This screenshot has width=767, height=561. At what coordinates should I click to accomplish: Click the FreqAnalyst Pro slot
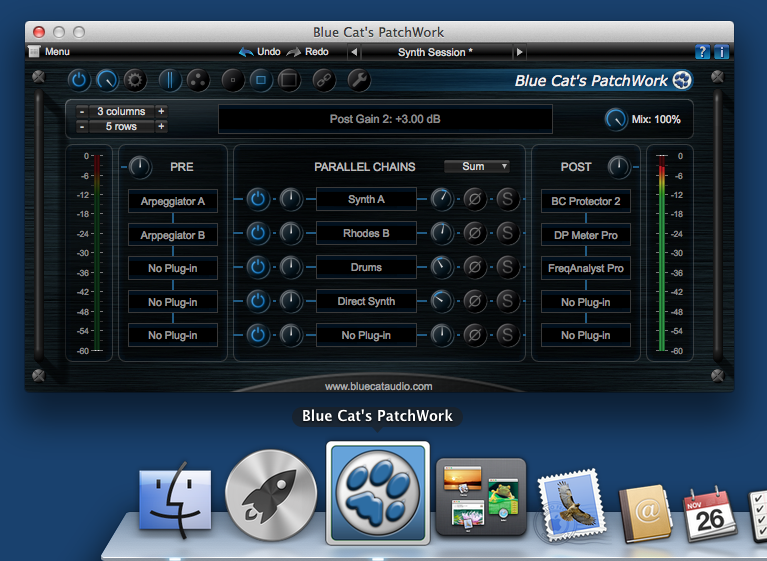click(x=586, y=268)
